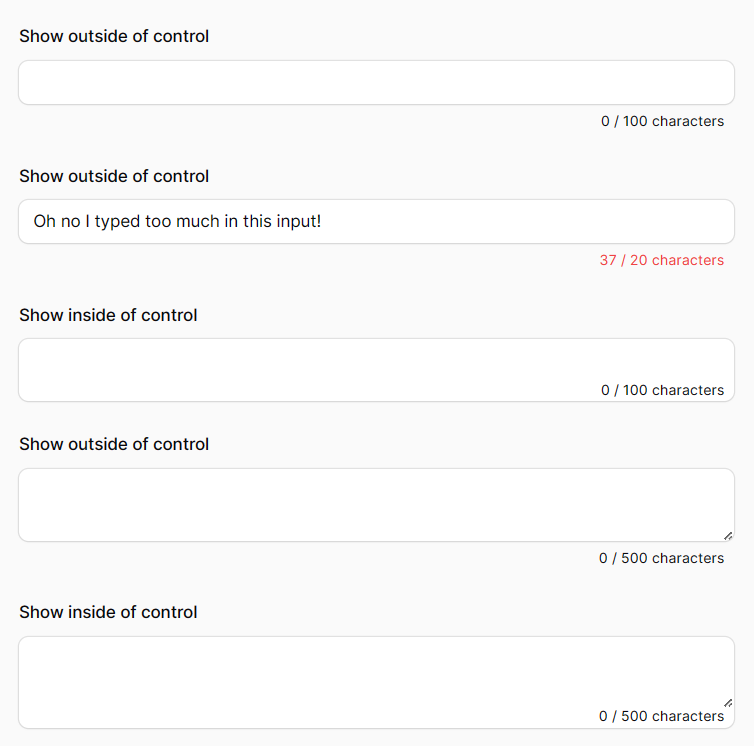The image size is (754, 746).
Task: Click the resize handle of the outside-counter textarea
Action: 728,536
